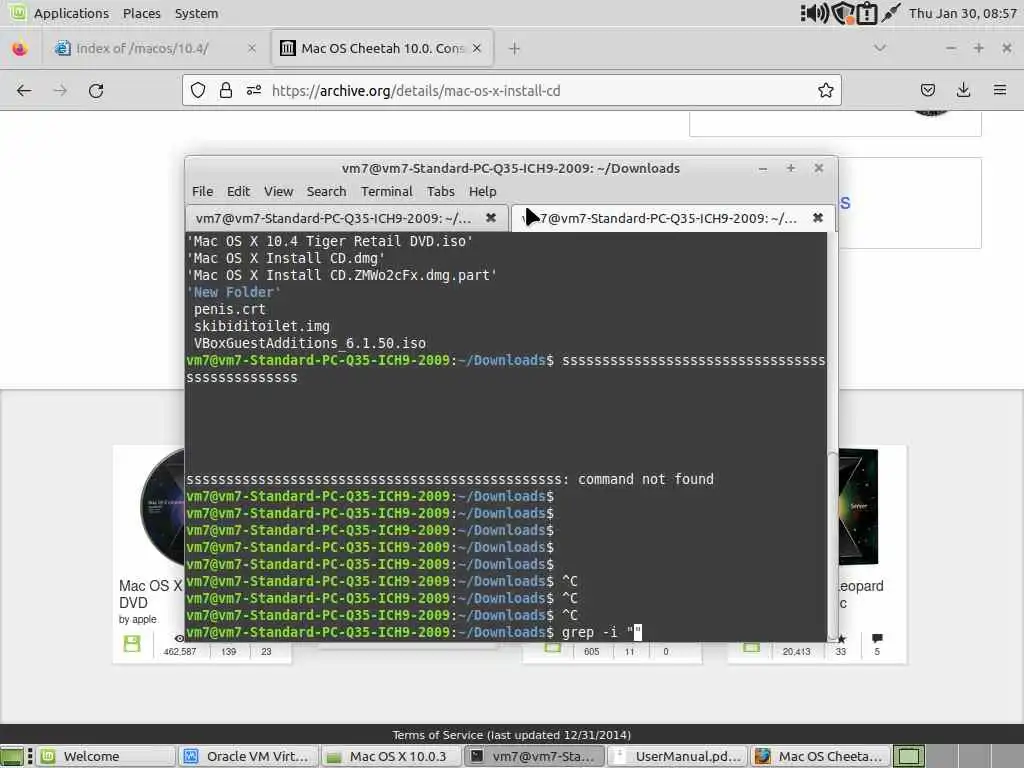The height and width of the screenshot is (768, 1024).
Task: Open the Firefox downloads panel
Action: [x=963, y=91]
